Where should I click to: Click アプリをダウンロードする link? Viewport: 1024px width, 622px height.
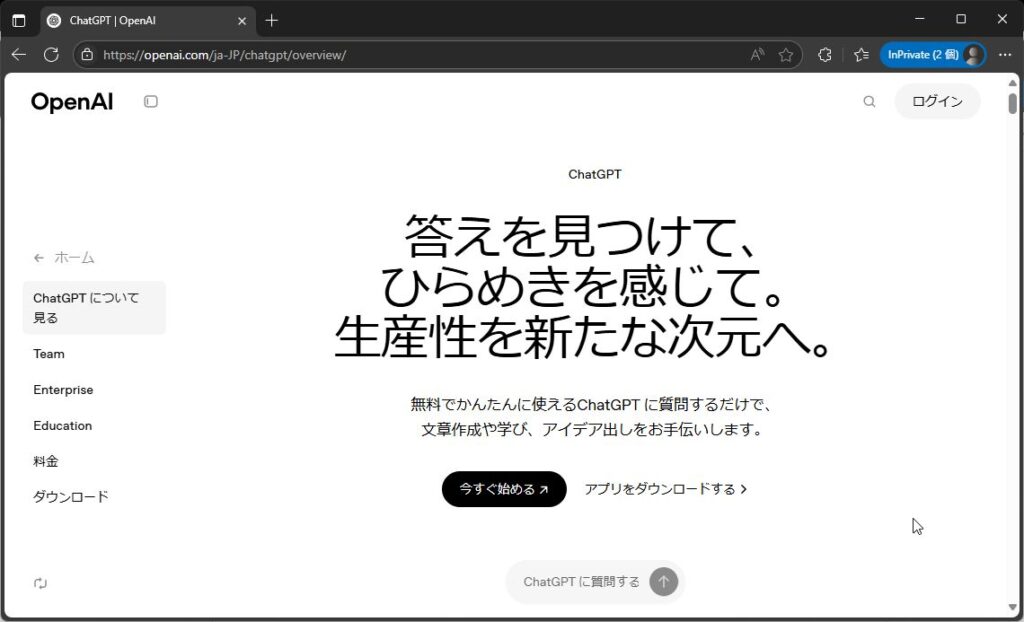click(x=665, y=489)
